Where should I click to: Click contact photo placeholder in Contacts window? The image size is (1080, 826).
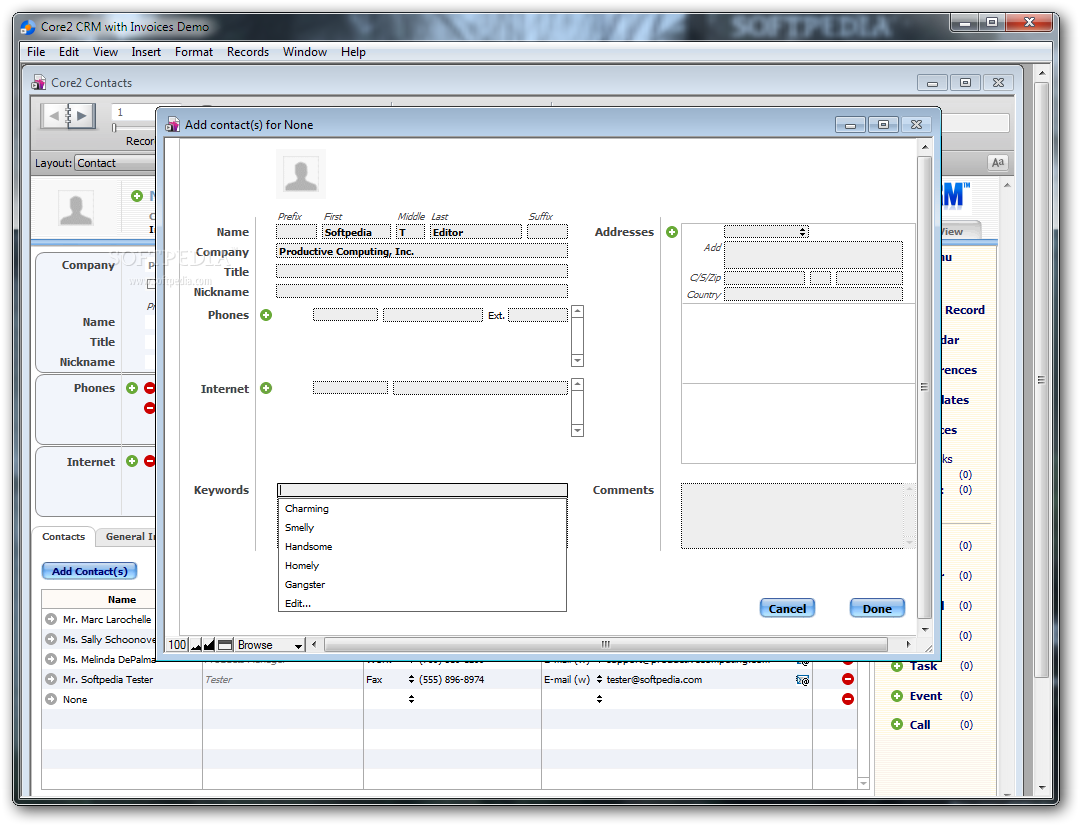click(x=76, y=210)
